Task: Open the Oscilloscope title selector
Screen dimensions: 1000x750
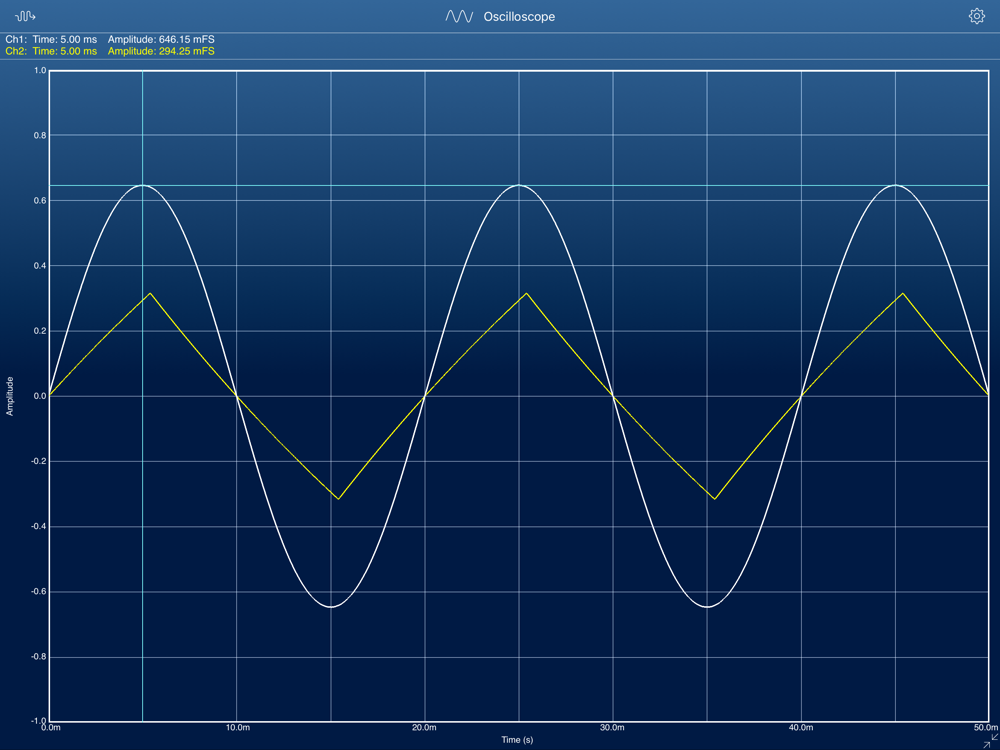Action: (518, 17)
